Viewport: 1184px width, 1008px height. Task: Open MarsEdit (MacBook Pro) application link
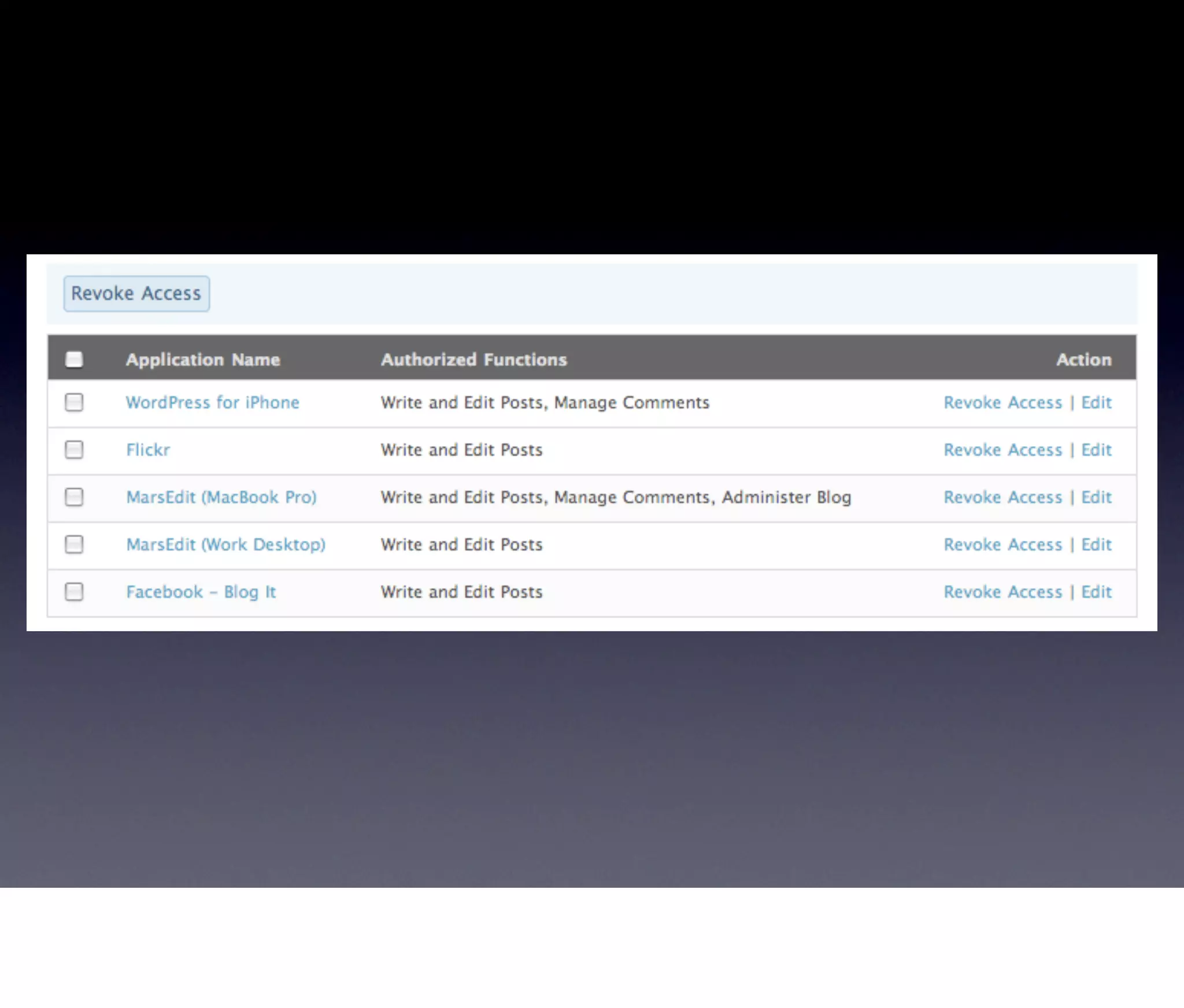tap(221, 497)
